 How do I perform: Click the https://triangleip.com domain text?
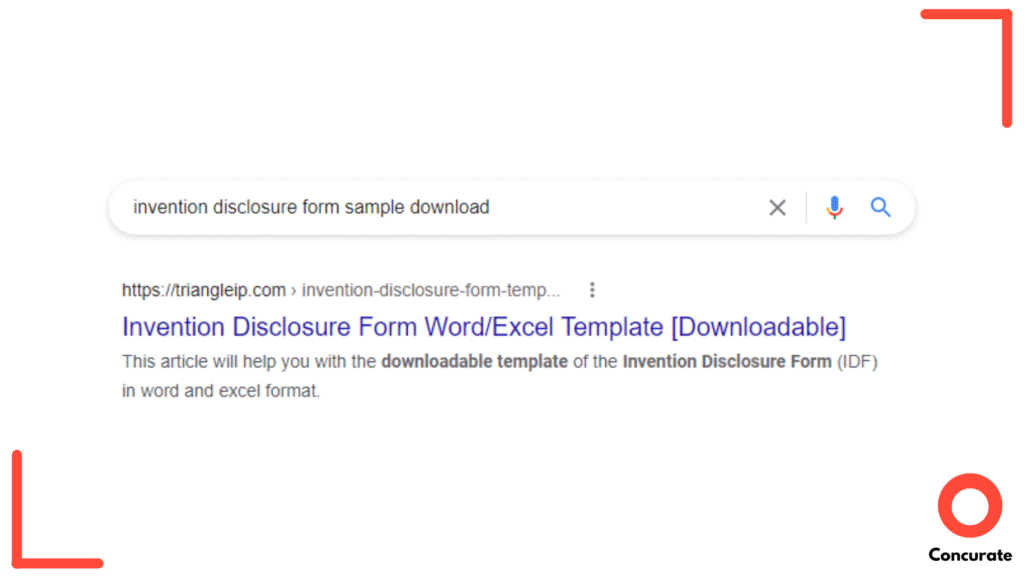coord(204,290)
